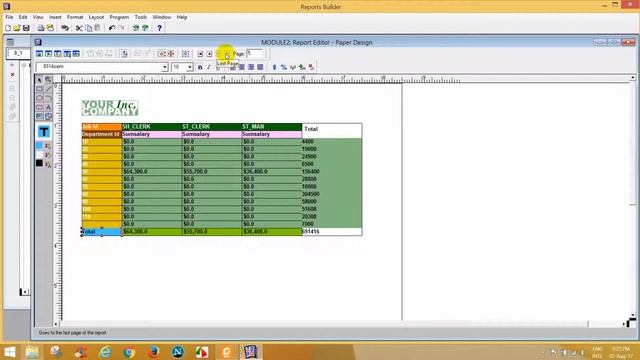Click the Undo arrow icon
640x360 pixels.
pyautogui.click(x=111, y=28)
